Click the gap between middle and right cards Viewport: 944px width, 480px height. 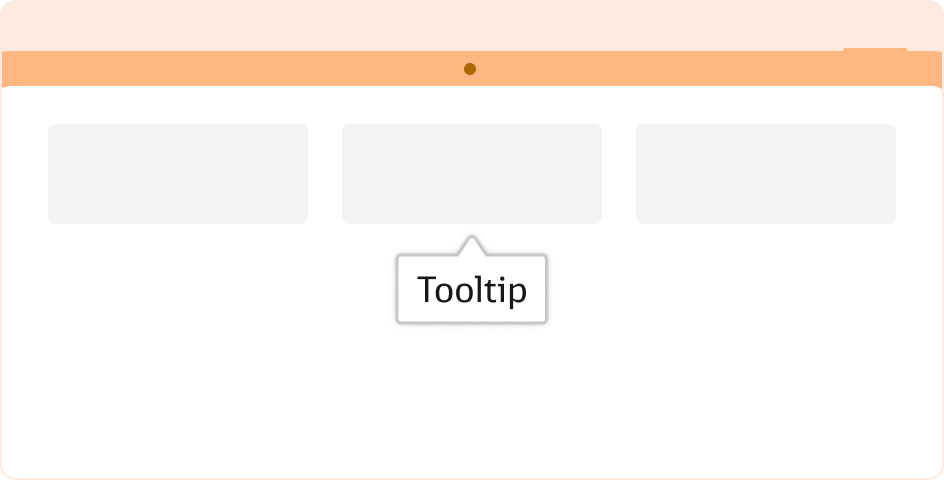pyautogui.click(x=619, y=173)
